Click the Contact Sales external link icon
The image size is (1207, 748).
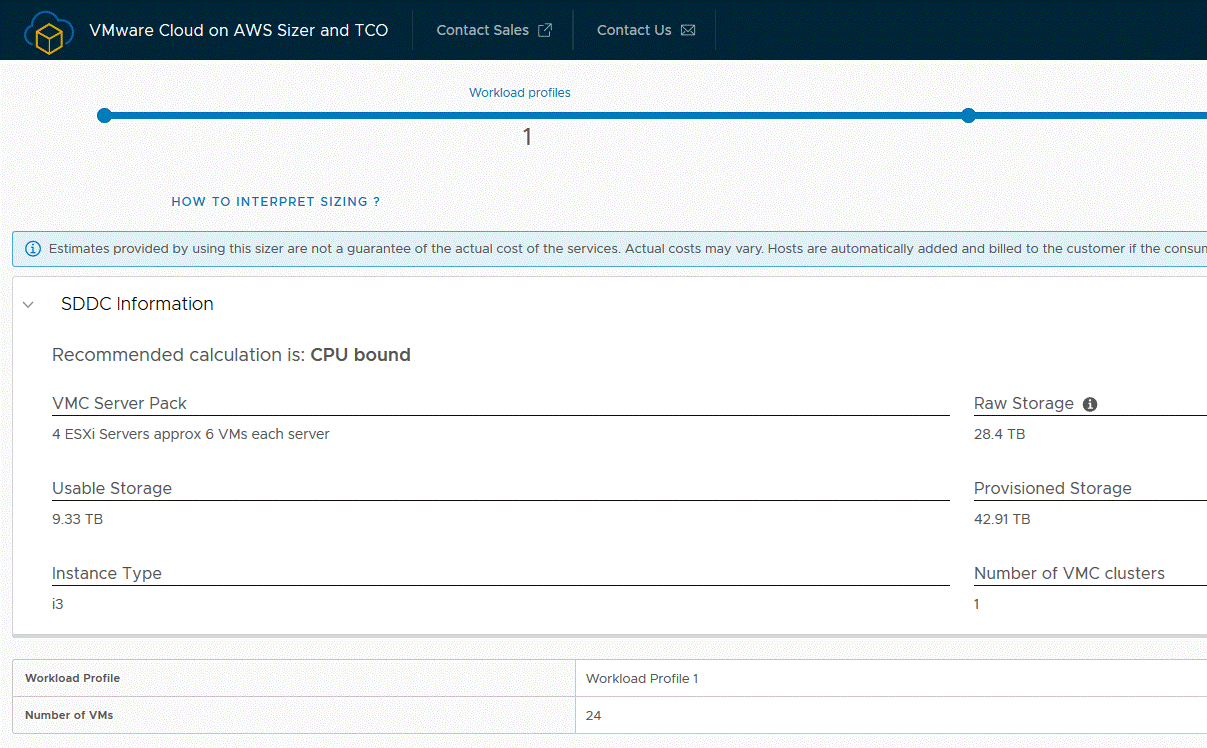click(x=545, y=30)
